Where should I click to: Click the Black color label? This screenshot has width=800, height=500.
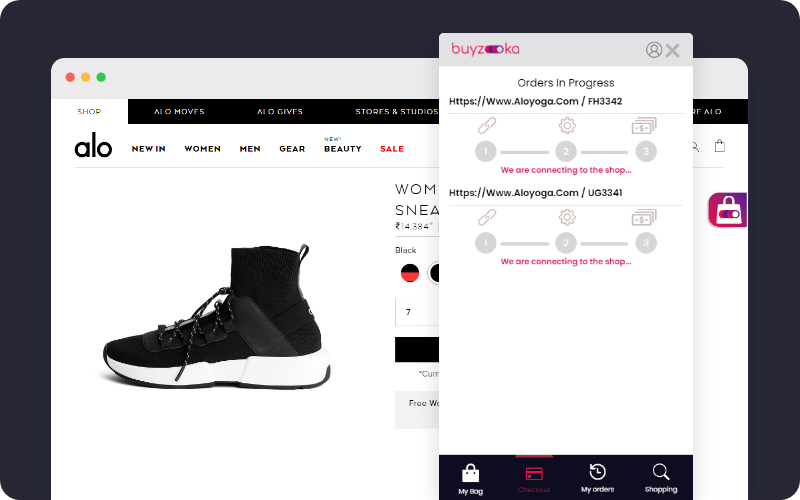point(406,250)
